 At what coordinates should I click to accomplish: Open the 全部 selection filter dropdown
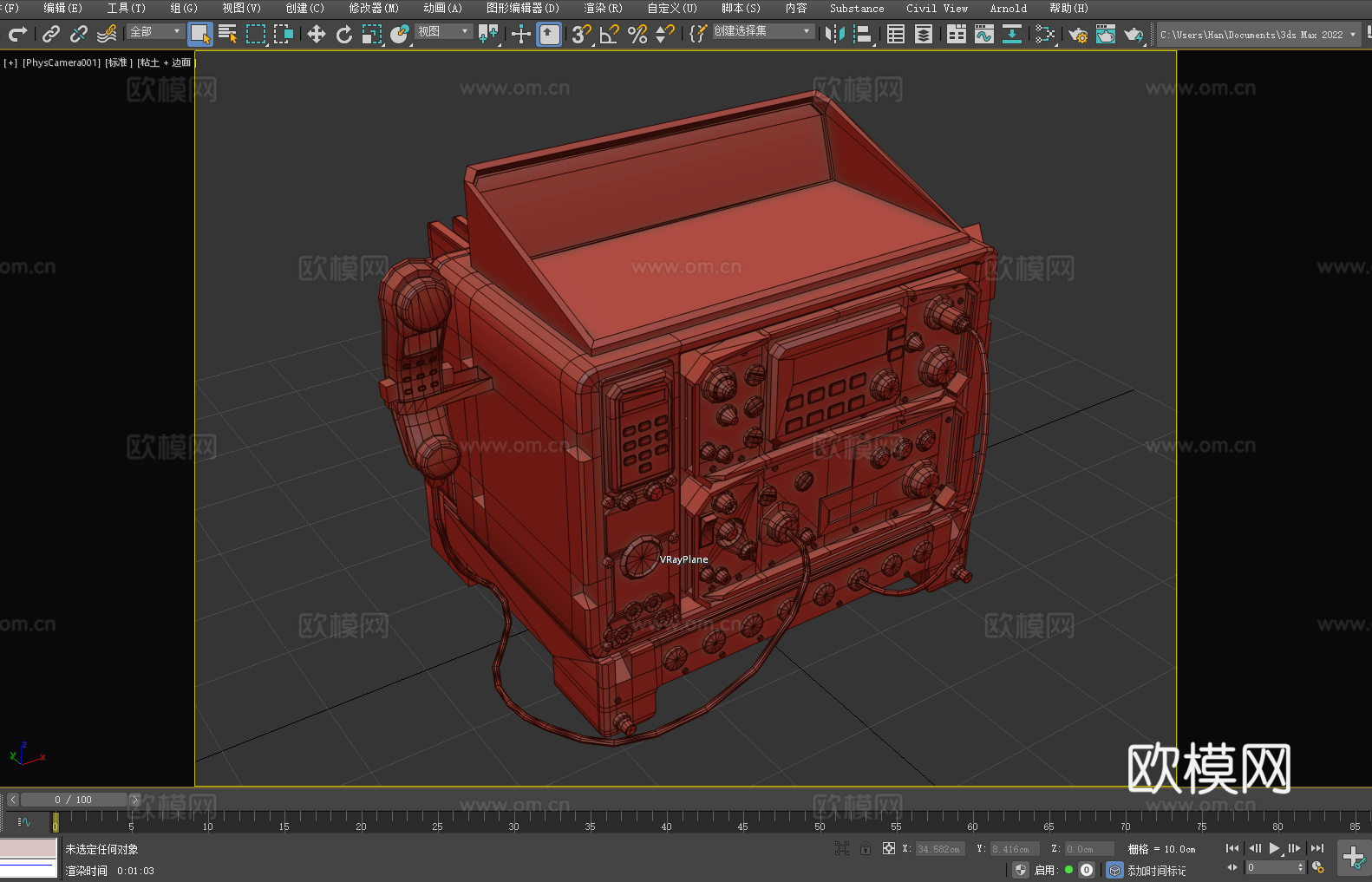click(155, 31)
